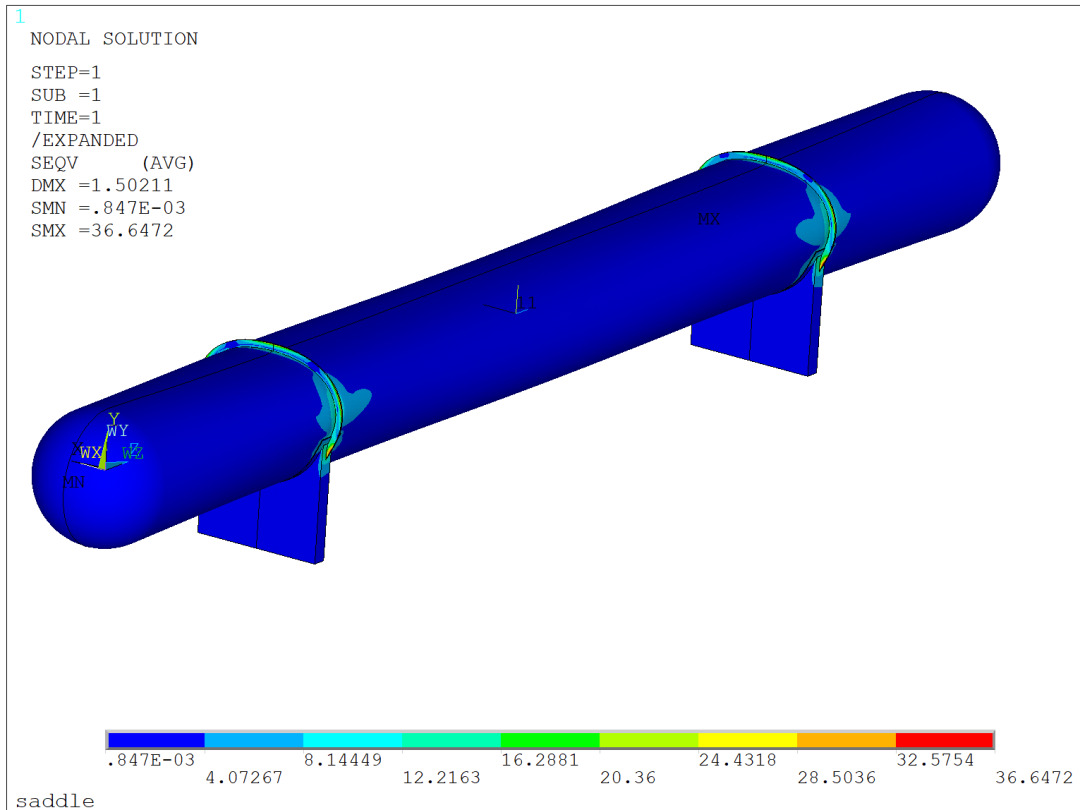
Task: Click the legend value 24.4318
Action: (738, 760)
